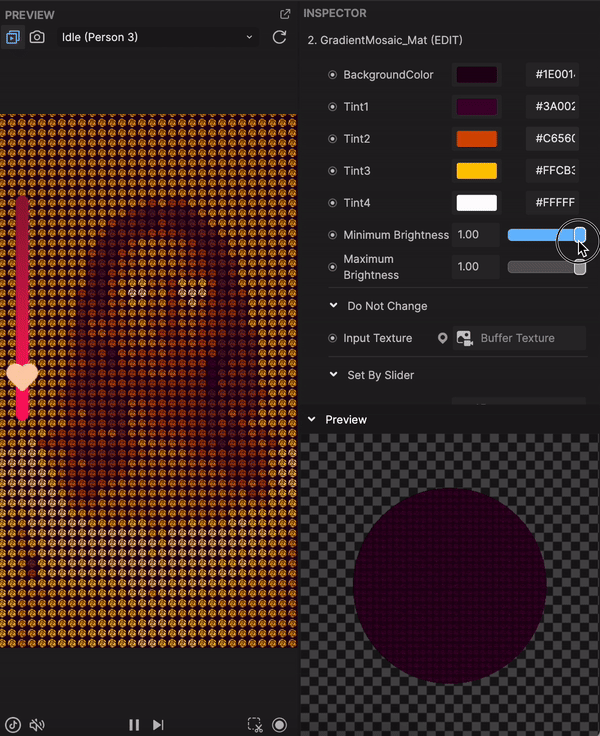
Task: Edit the BackgroundColor hex value field
Action: [553, 75]
